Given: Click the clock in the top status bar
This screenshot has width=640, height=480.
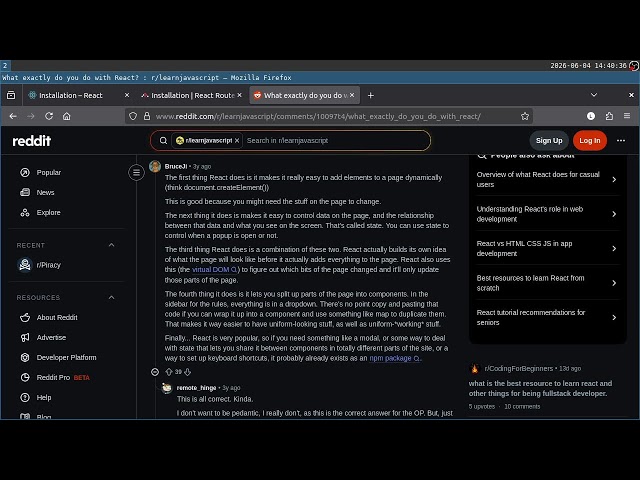Looking at the screenshot, I should [588, 65].
